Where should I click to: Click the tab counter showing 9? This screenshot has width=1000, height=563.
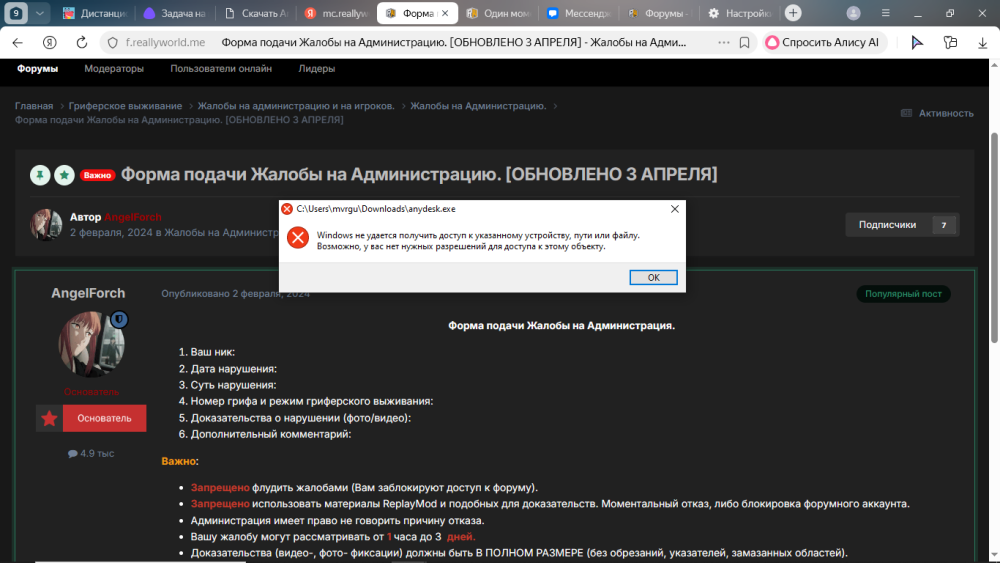16,13
